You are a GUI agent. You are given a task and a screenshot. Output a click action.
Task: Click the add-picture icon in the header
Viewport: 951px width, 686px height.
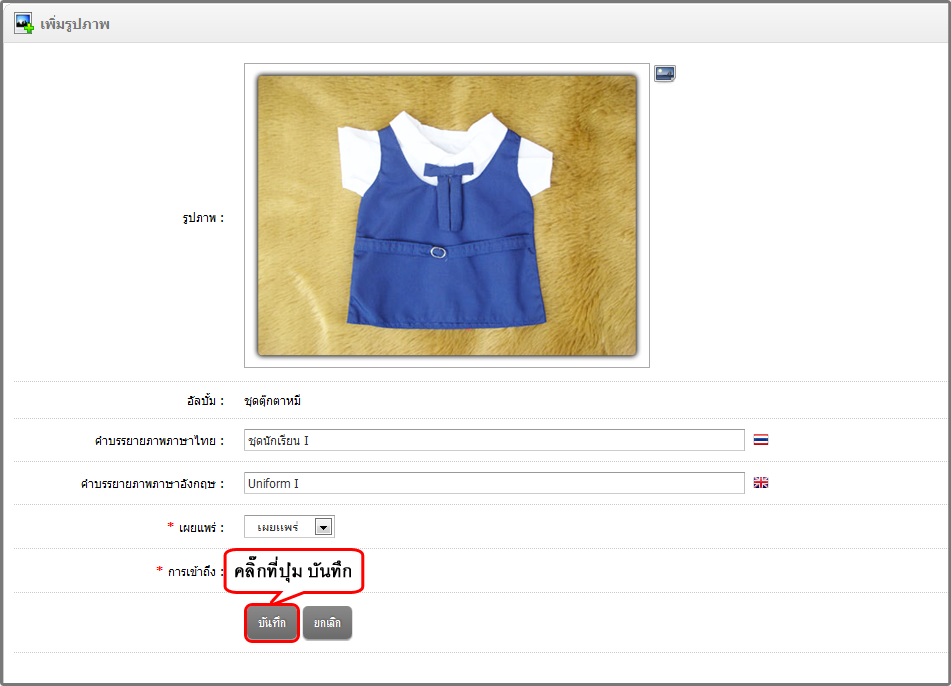(x=24, y=24)
